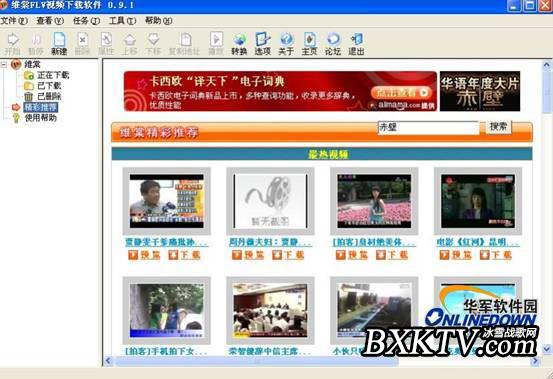Click the 暂无截图 placeholder thumbnail
Image resolution: width=553 pixels, height=379 pixels.
(270, 201)
